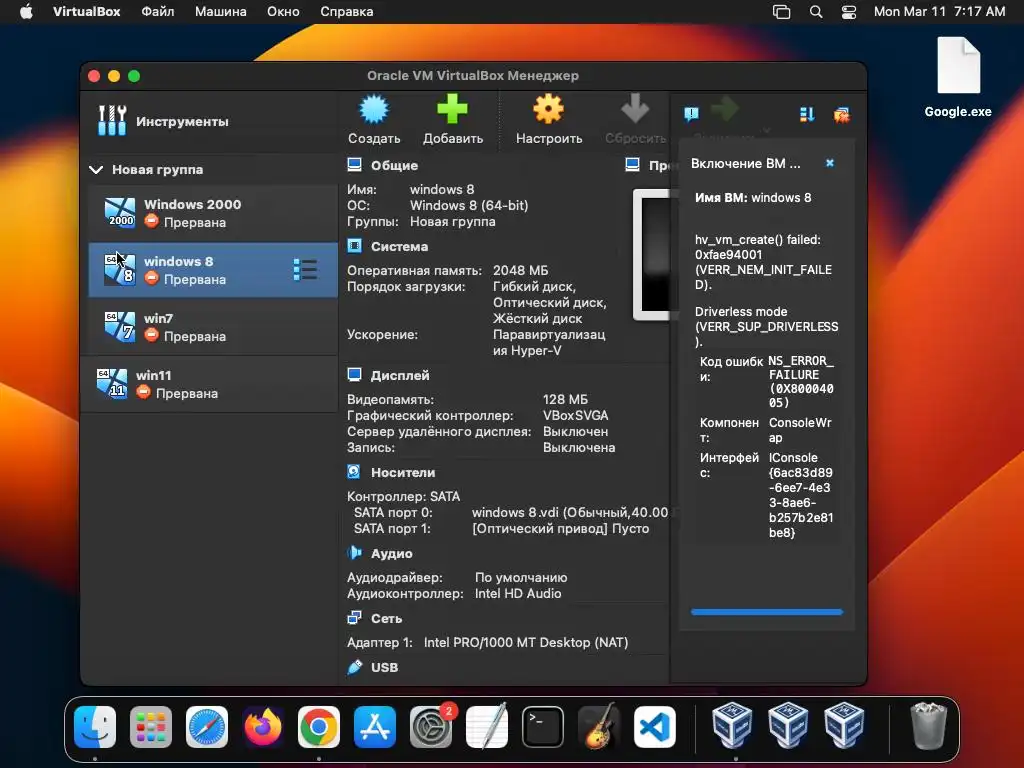
Task: Click 'Intel PRO/1000 MT Desktop (NAT)' adapter text
Action: 526,643
